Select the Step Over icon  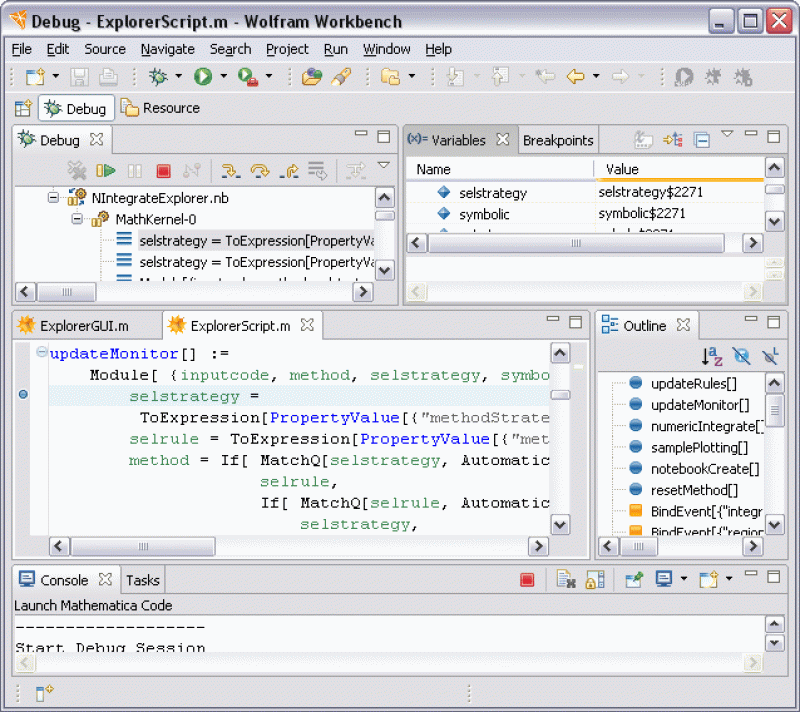coord(259,170)
